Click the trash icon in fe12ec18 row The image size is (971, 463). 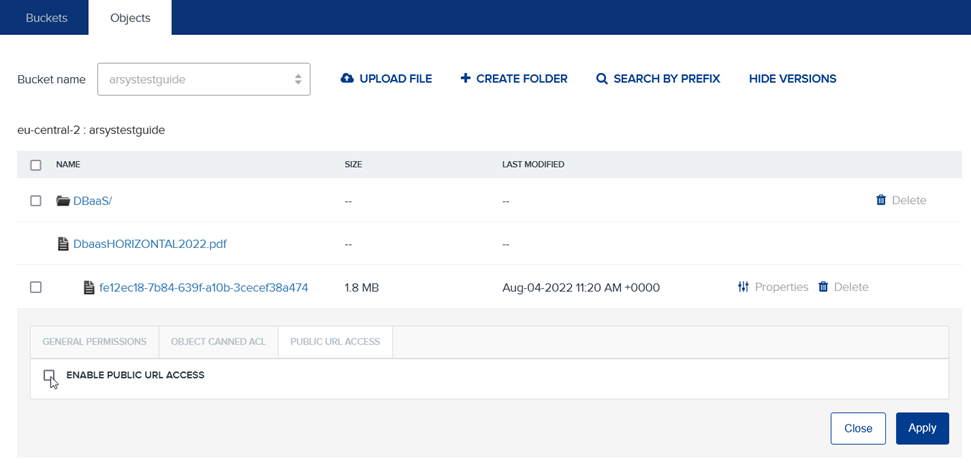[x=823, y=287]
